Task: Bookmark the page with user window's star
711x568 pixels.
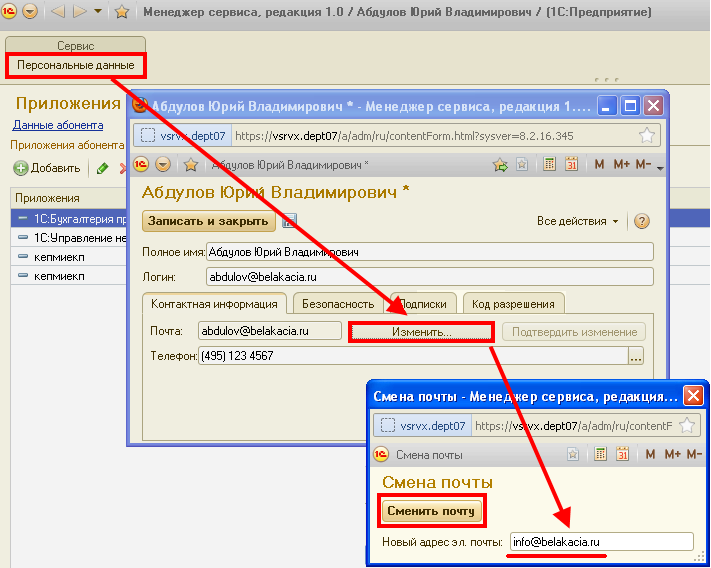Action: pyautogui.click(x=647, y=136)
